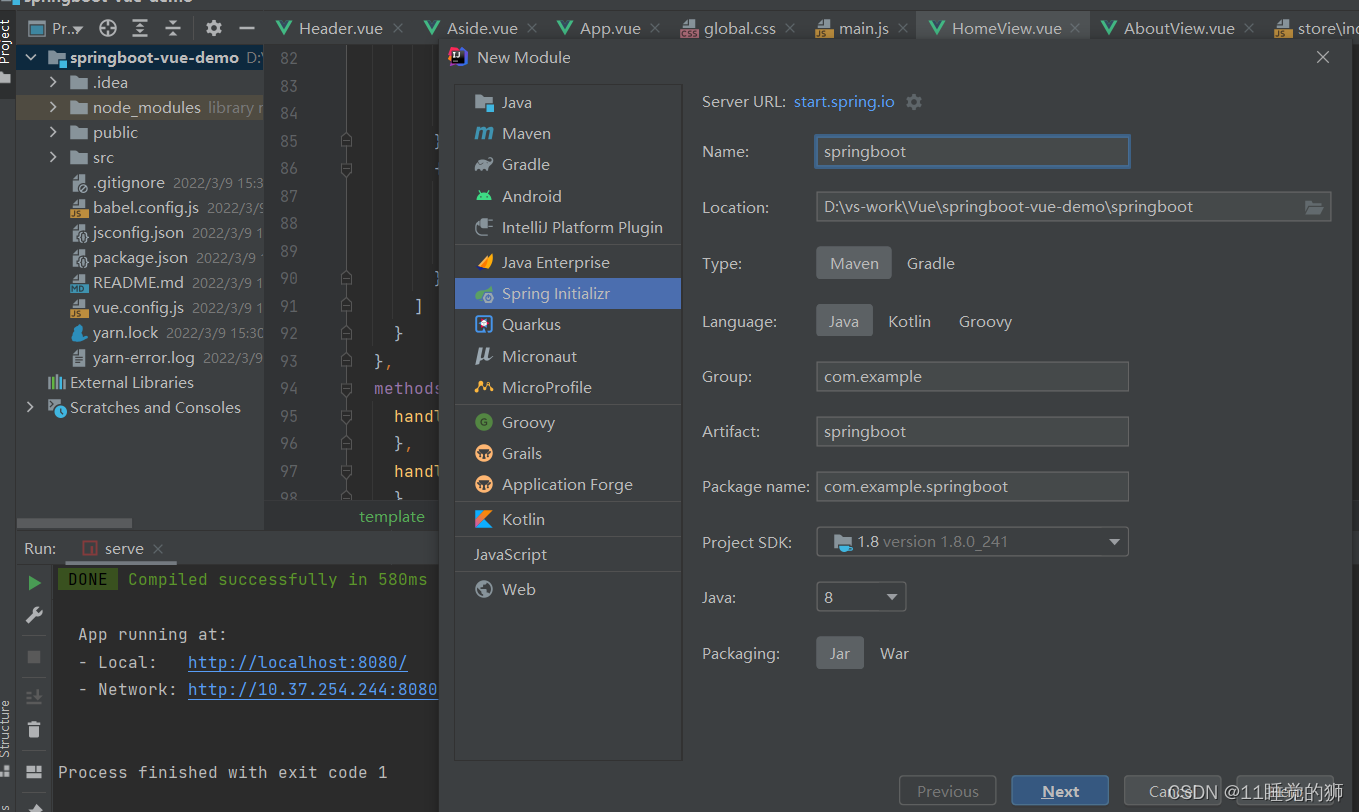Open Project SDK dropdown

(972, 541)
